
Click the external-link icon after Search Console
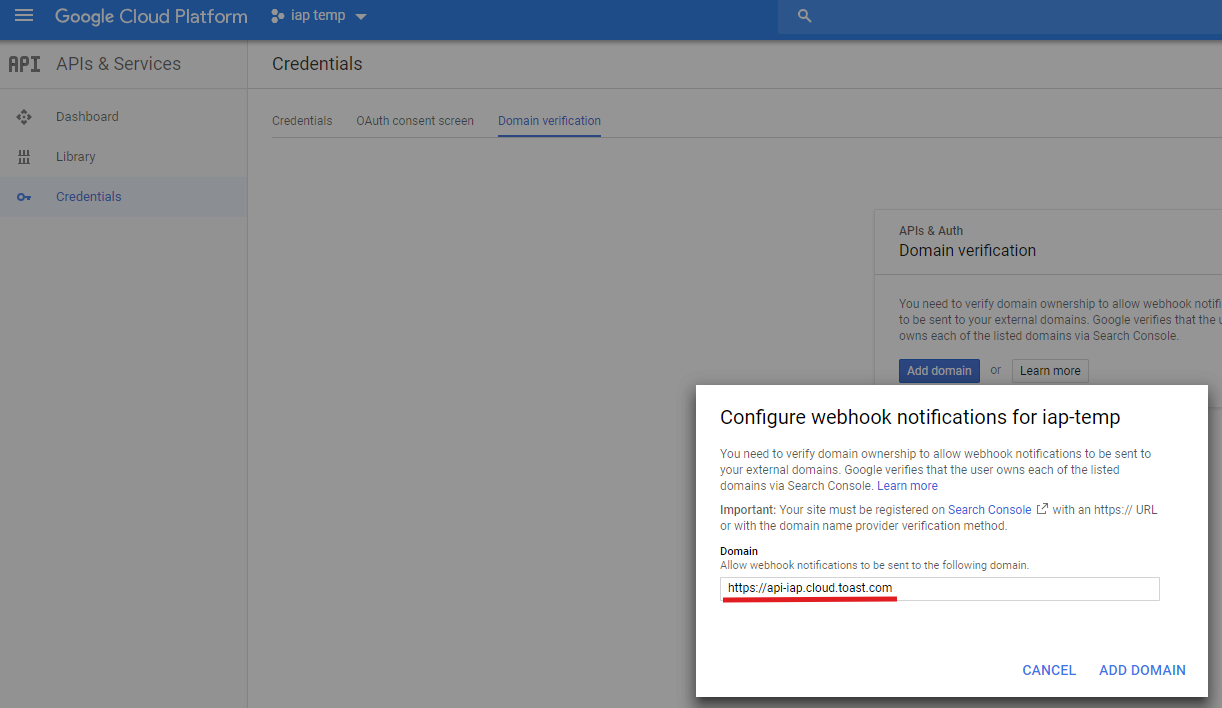coord(1042,509)
